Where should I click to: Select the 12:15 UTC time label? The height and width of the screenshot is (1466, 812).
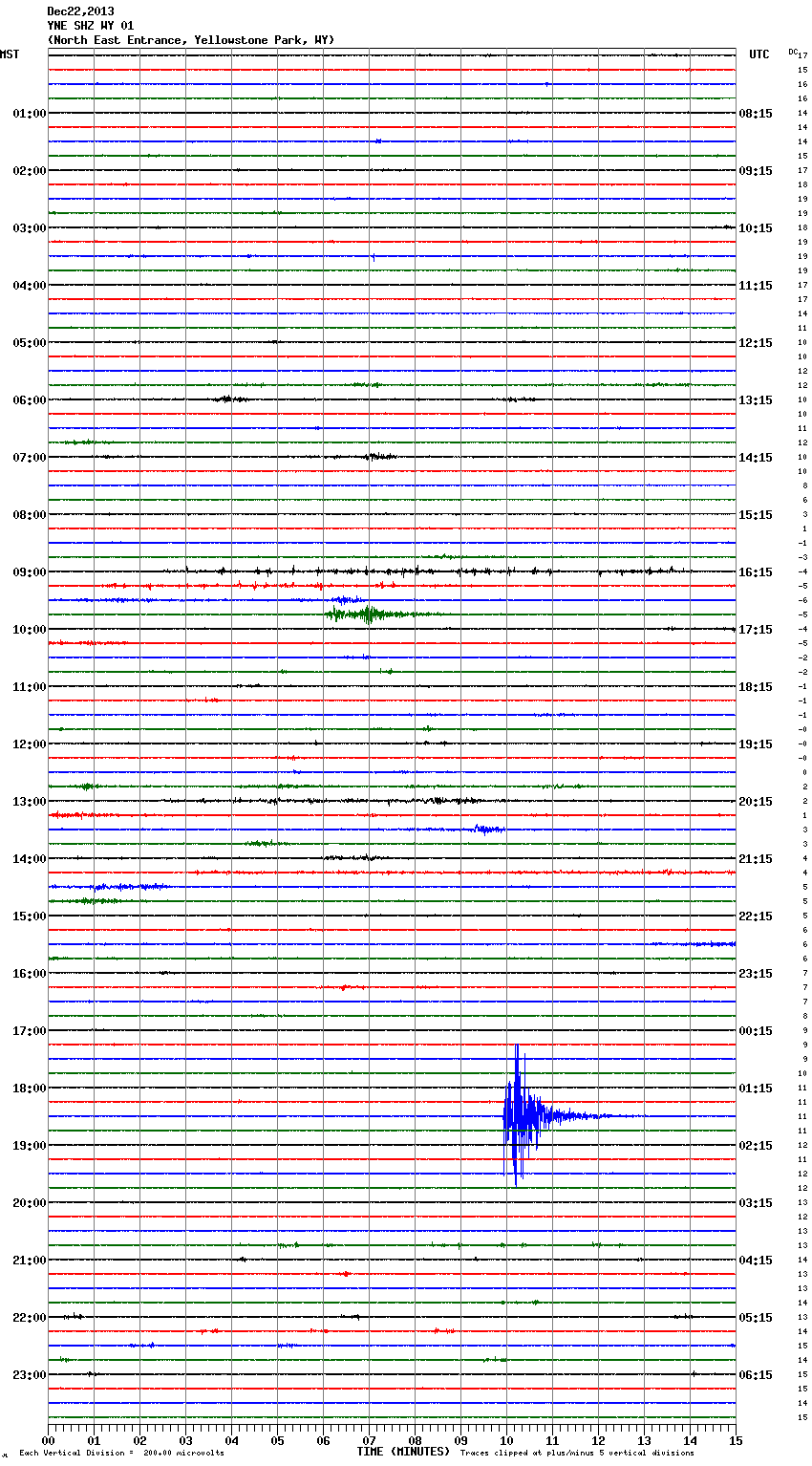[756, 343]
